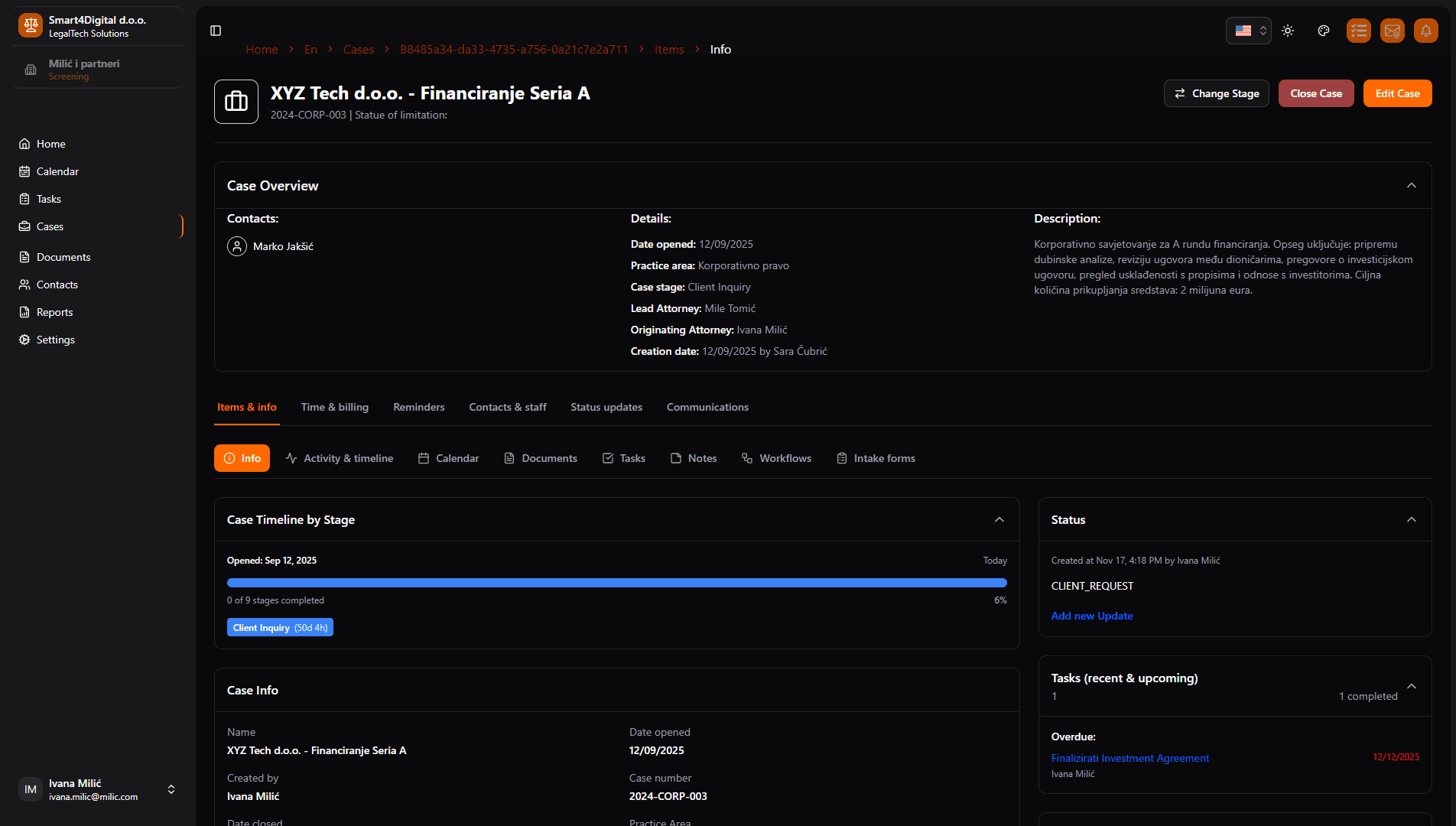Viewport: 1456px width, 826px height.
Task: Open the Documents section in the sidebar
Action: pyautogui.click(x=63, y=257)
